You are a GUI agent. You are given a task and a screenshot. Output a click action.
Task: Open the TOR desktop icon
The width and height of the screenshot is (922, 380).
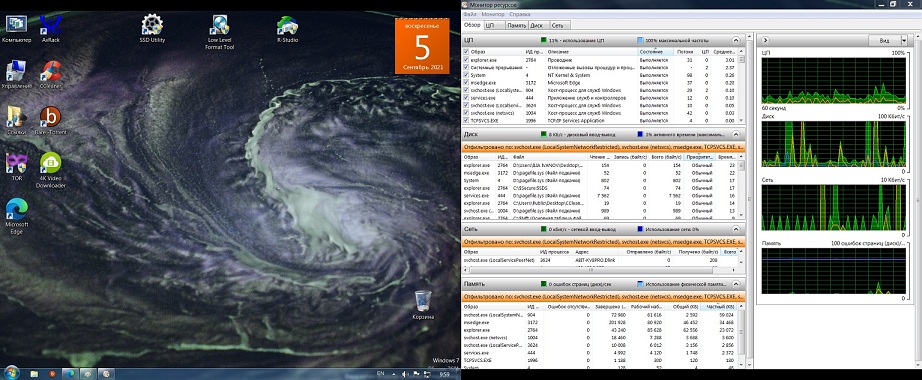[x=16, y=166]
